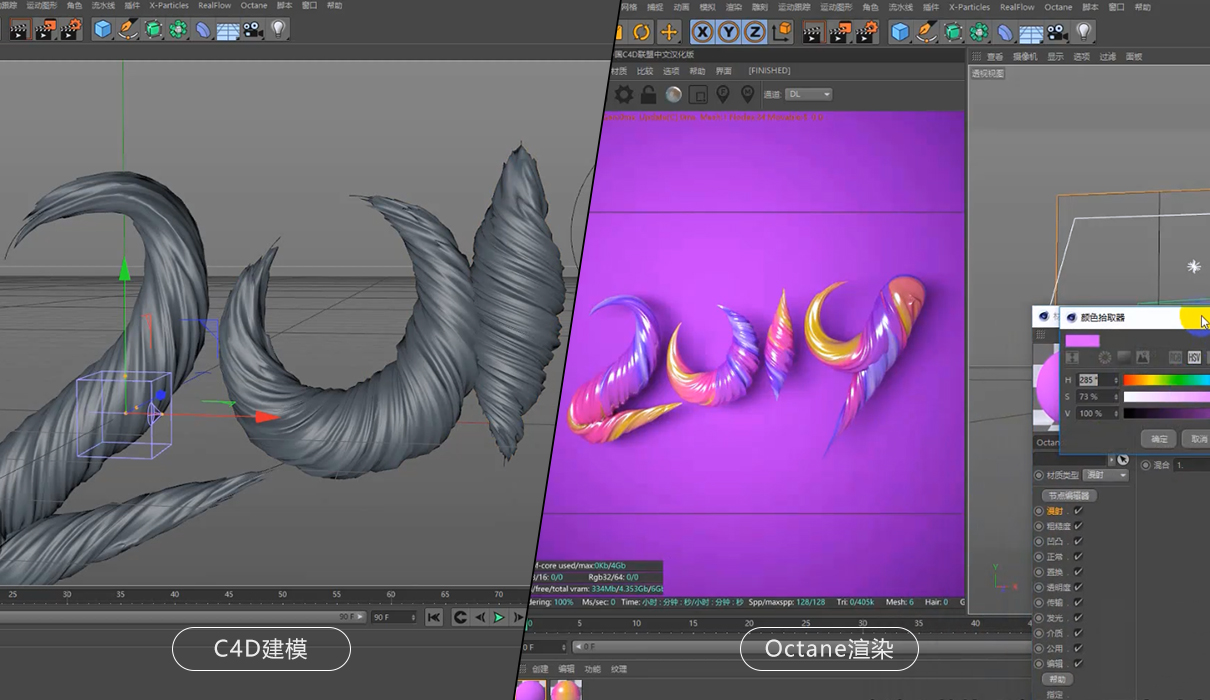
Task: Toggle the X axis lock icon
Action: pos(703,32)
